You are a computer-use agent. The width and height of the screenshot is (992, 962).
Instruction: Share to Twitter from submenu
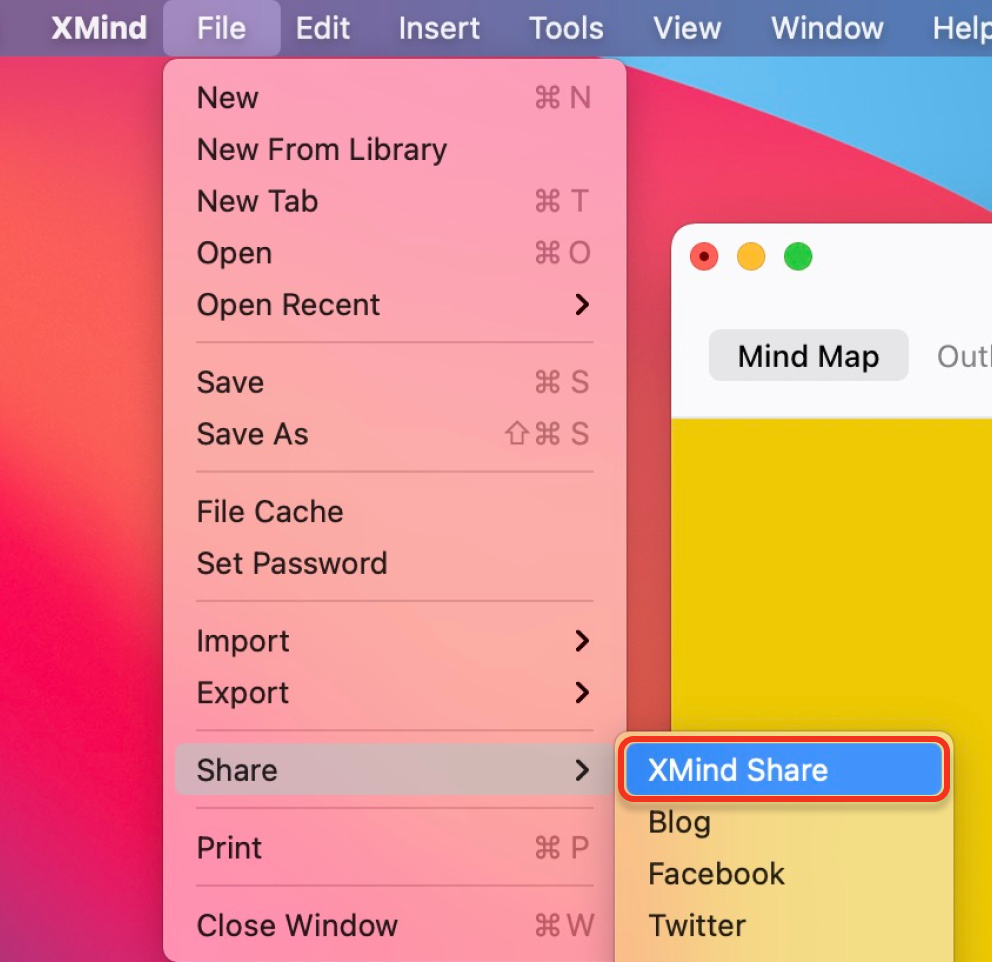[784, 926]
